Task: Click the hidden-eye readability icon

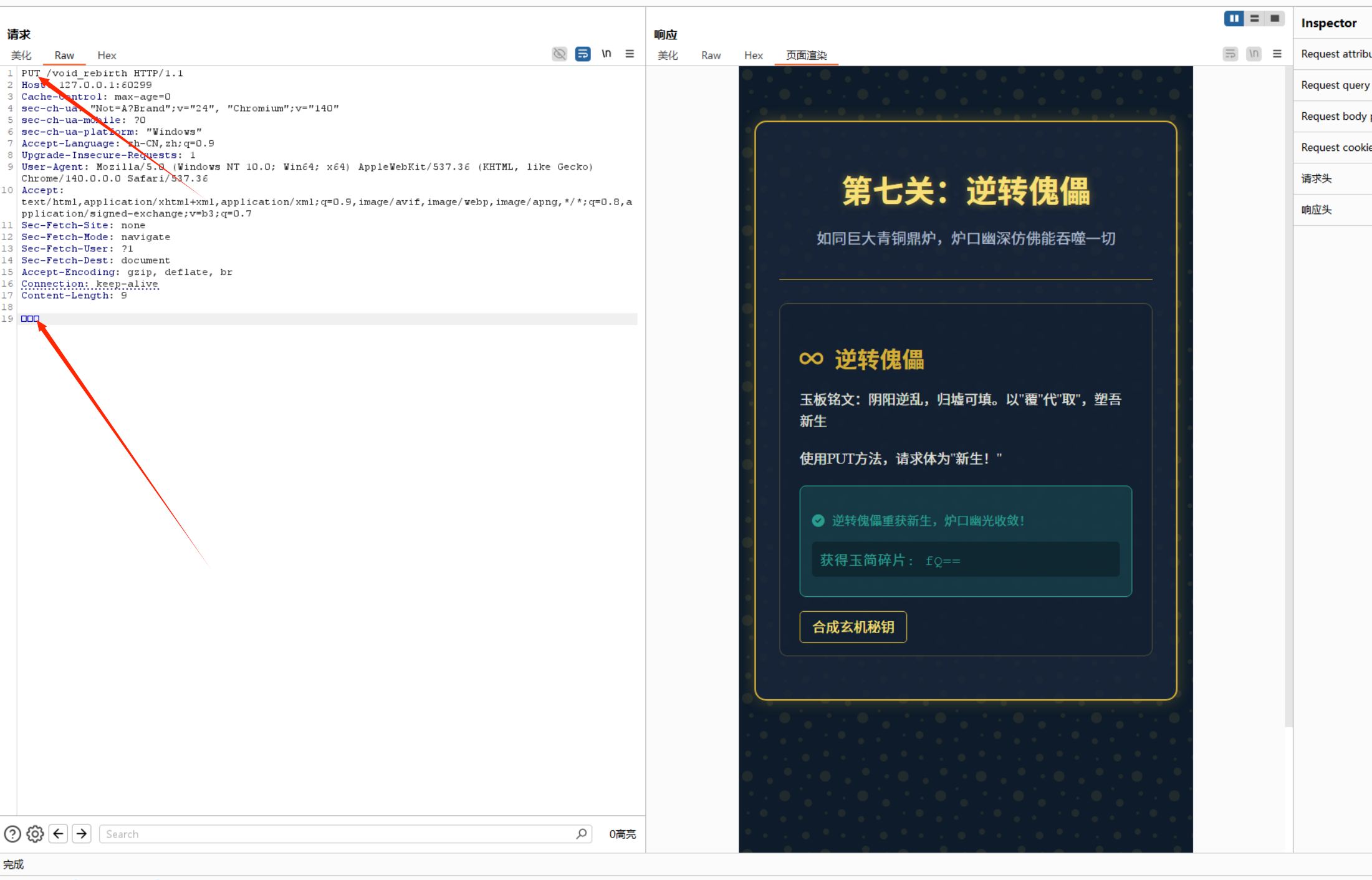Action: 559,54
